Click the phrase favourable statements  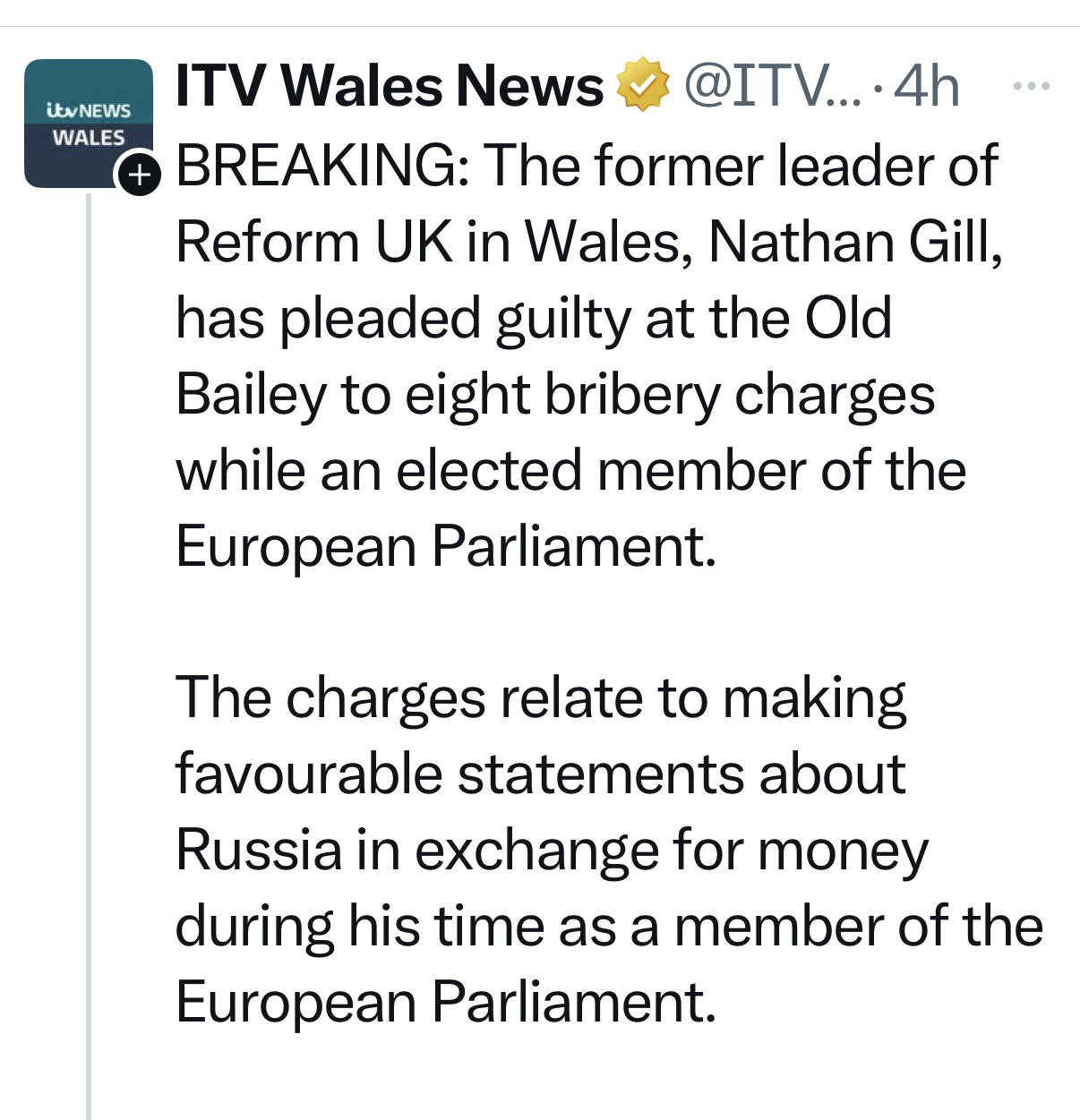[x=459, y=774]
